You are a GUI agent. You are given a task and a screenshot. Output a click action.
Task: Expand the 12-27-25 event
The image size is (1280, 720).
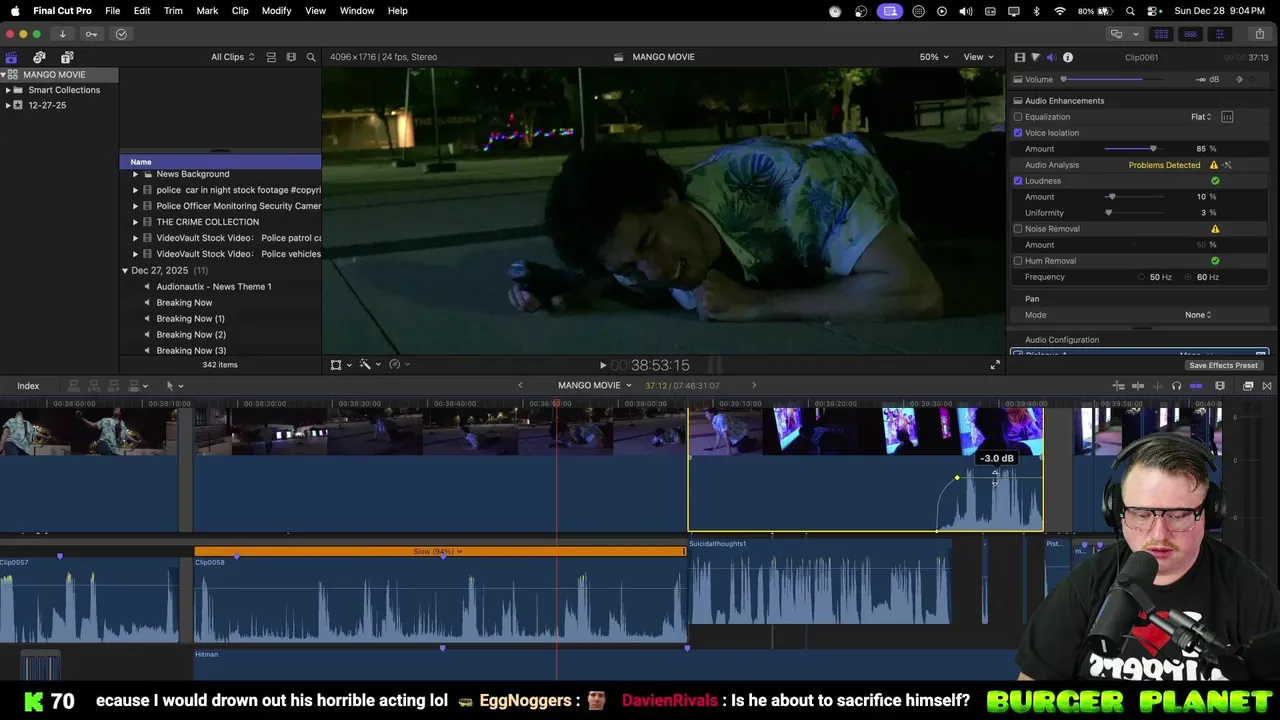tap(8, 105)
